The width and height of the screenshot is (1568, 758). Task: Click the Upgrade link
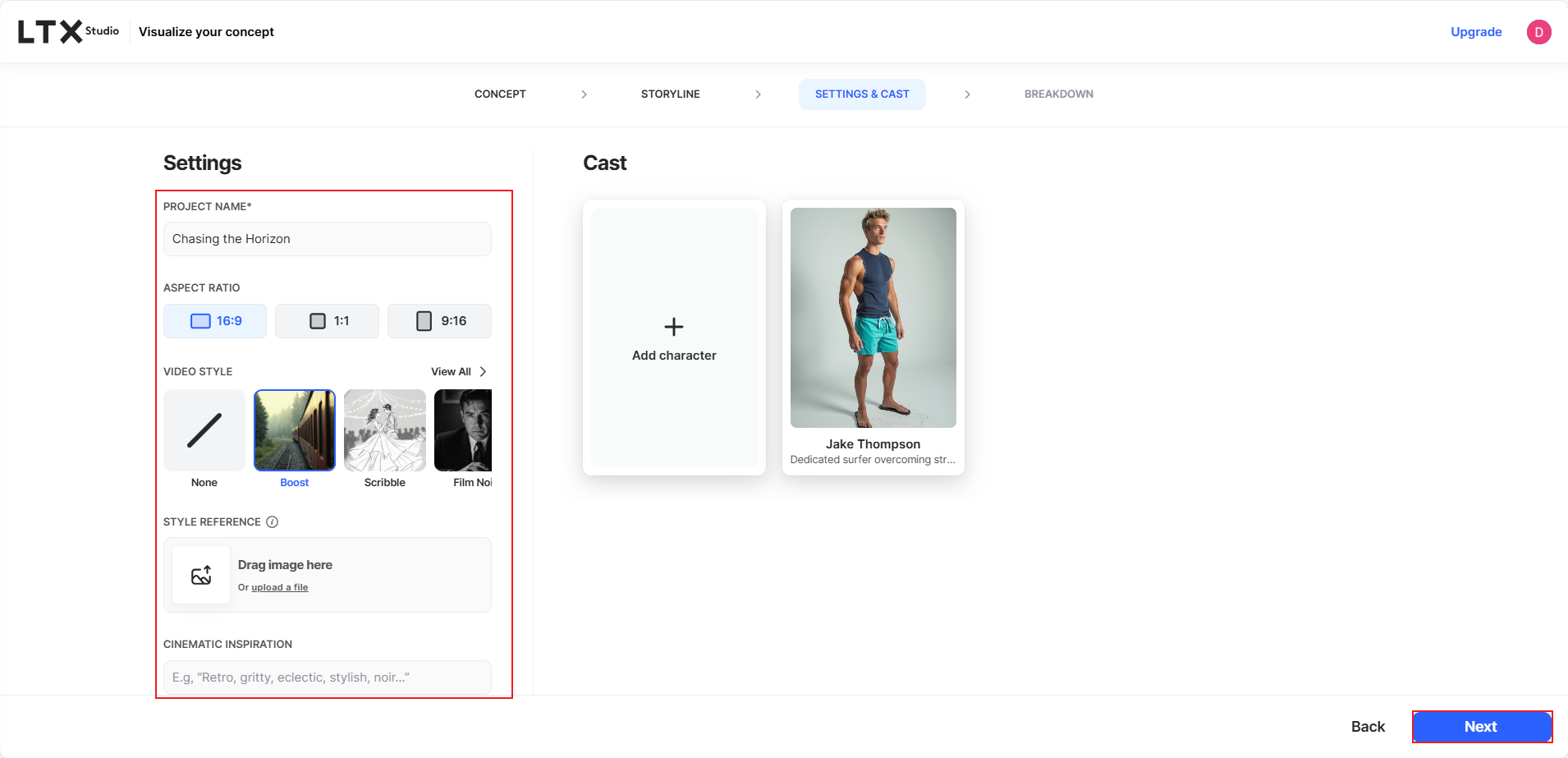(1476, 32)
